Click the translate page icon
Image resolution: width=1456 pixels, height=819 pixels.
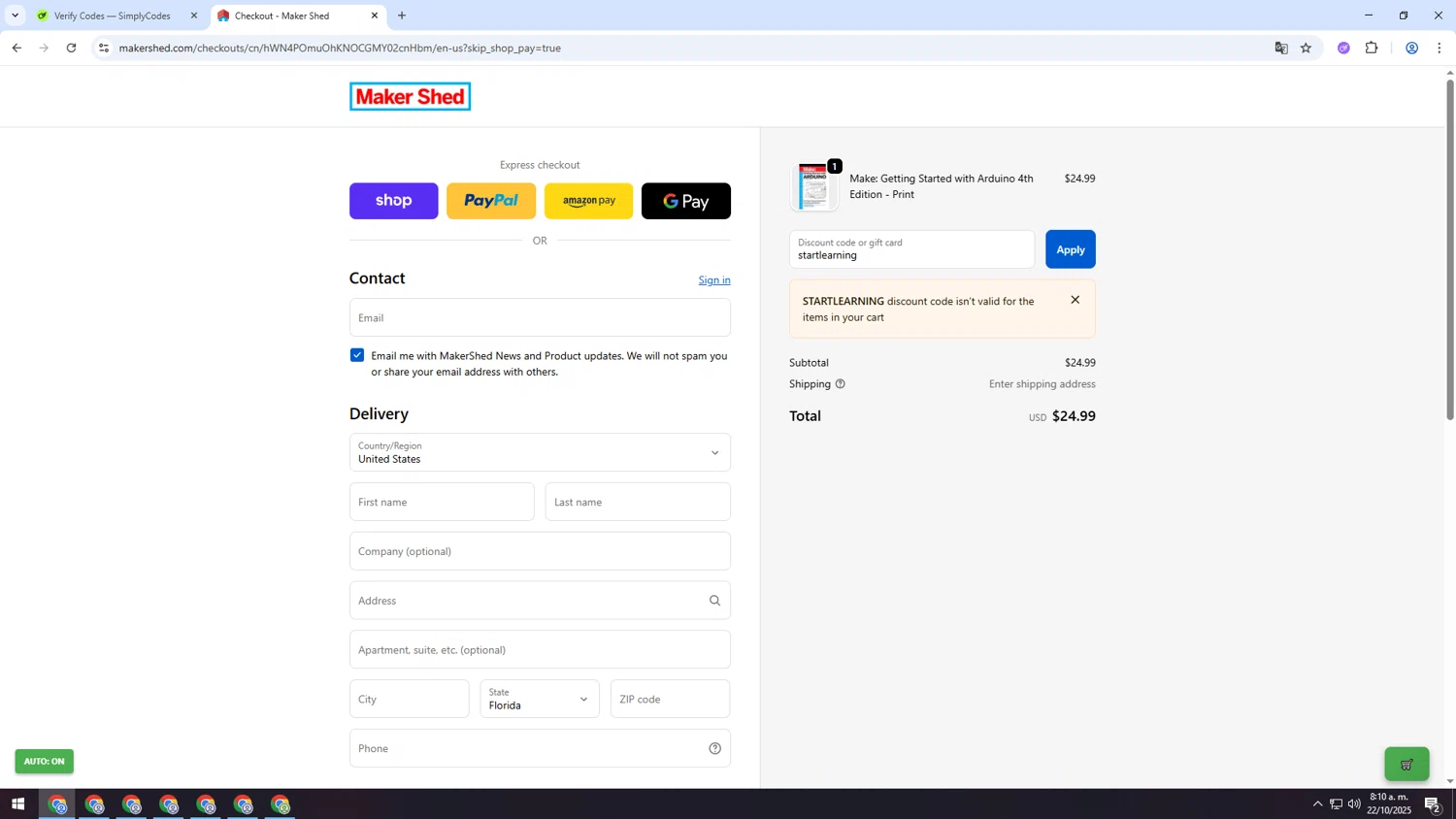point(1281,48)
